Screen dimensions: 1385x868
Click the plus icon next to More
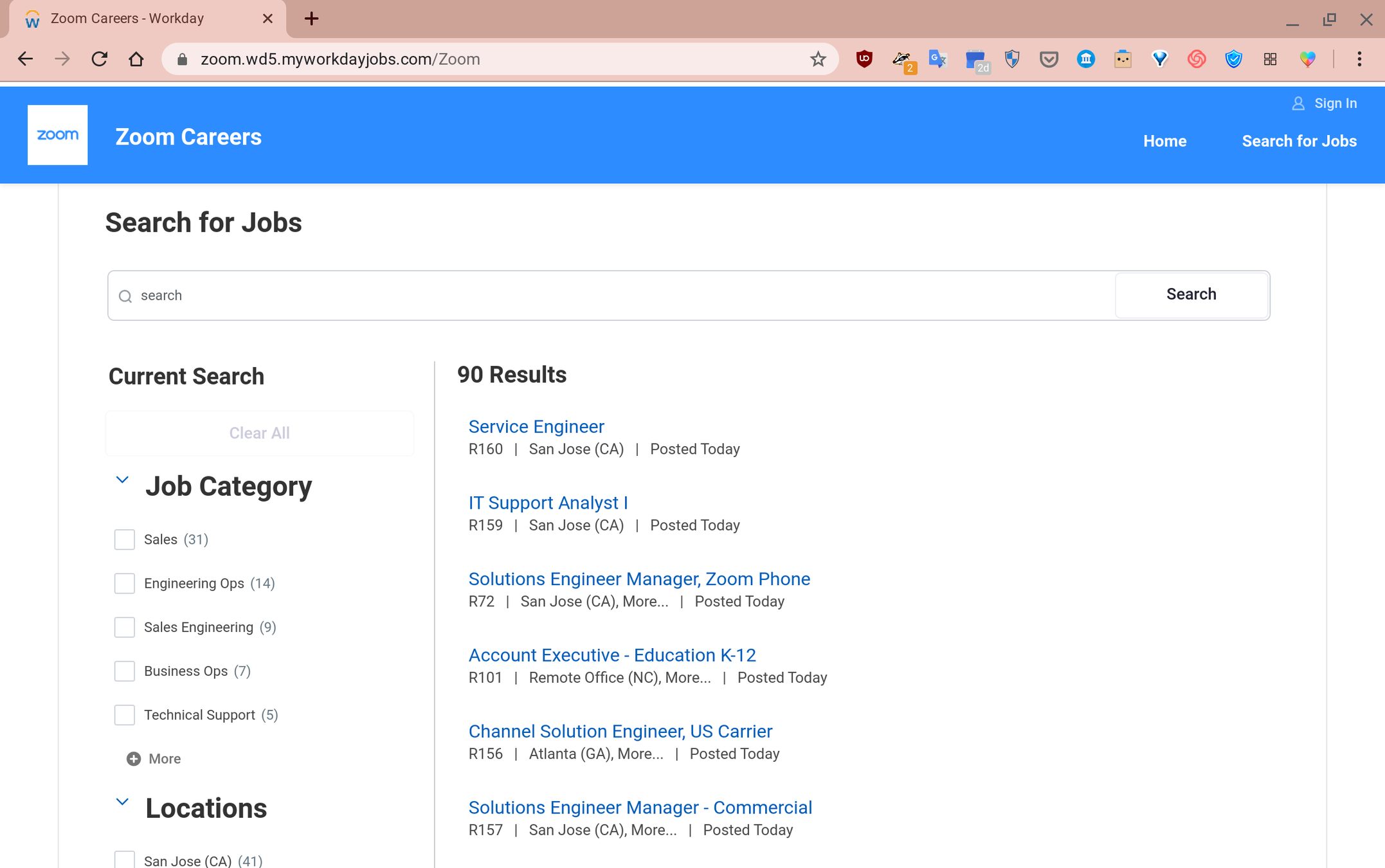(133, 759)
